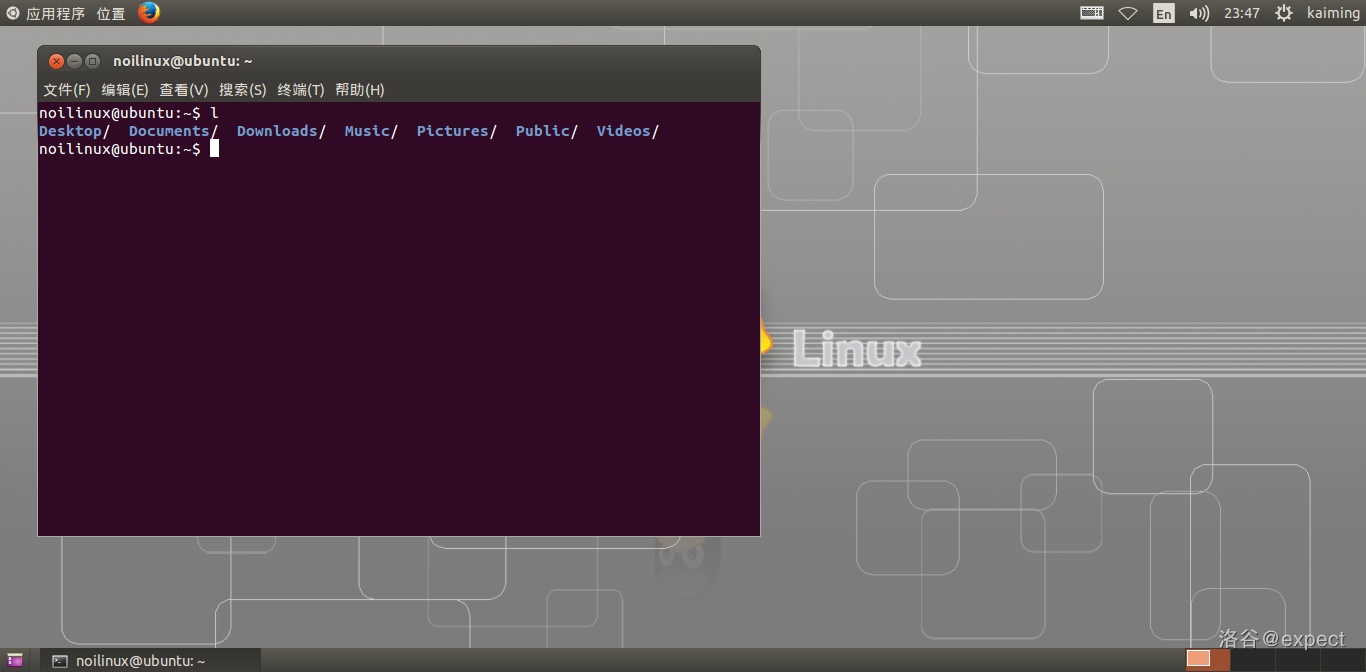This screenshot has height=672, width=1366.
Task: Click the 23:47 clock in top panel
Action: (1241, 13)
